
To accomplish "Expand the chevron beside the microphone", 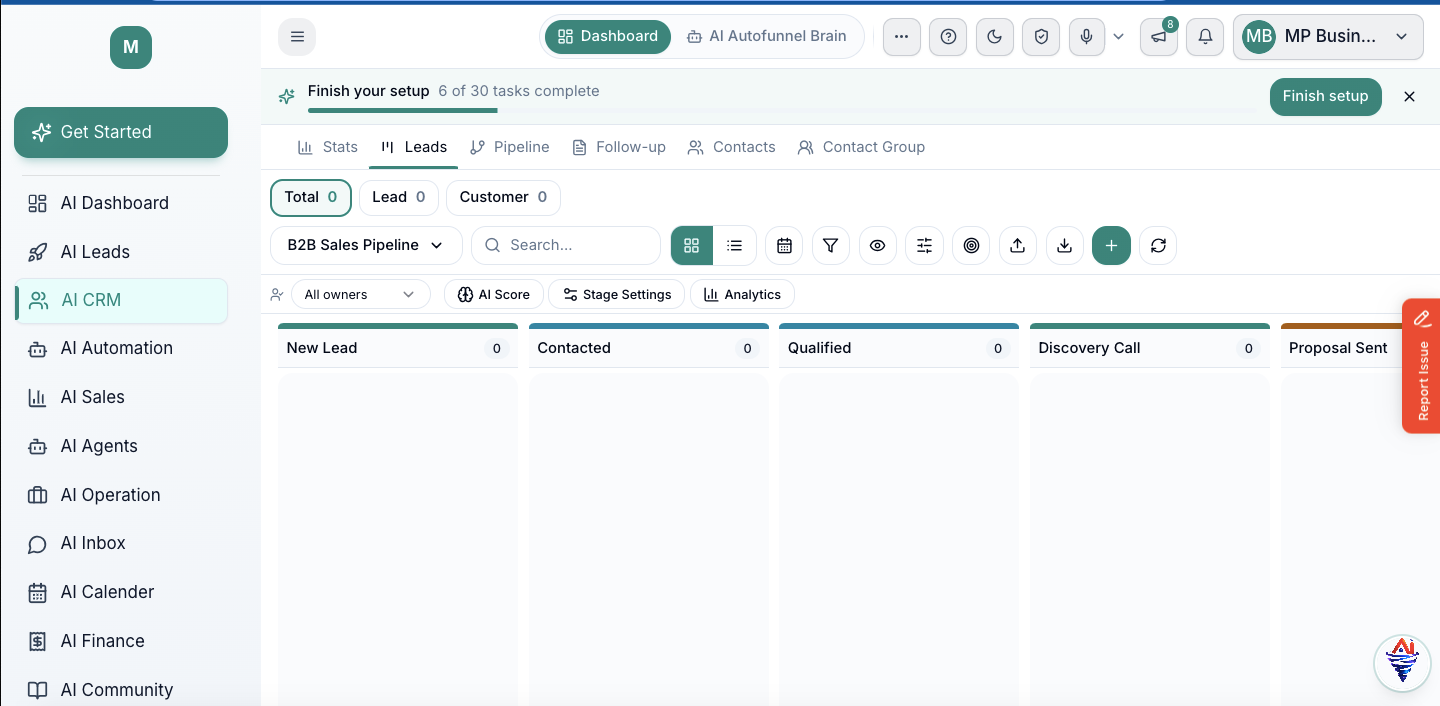I will pos(1118,37).
